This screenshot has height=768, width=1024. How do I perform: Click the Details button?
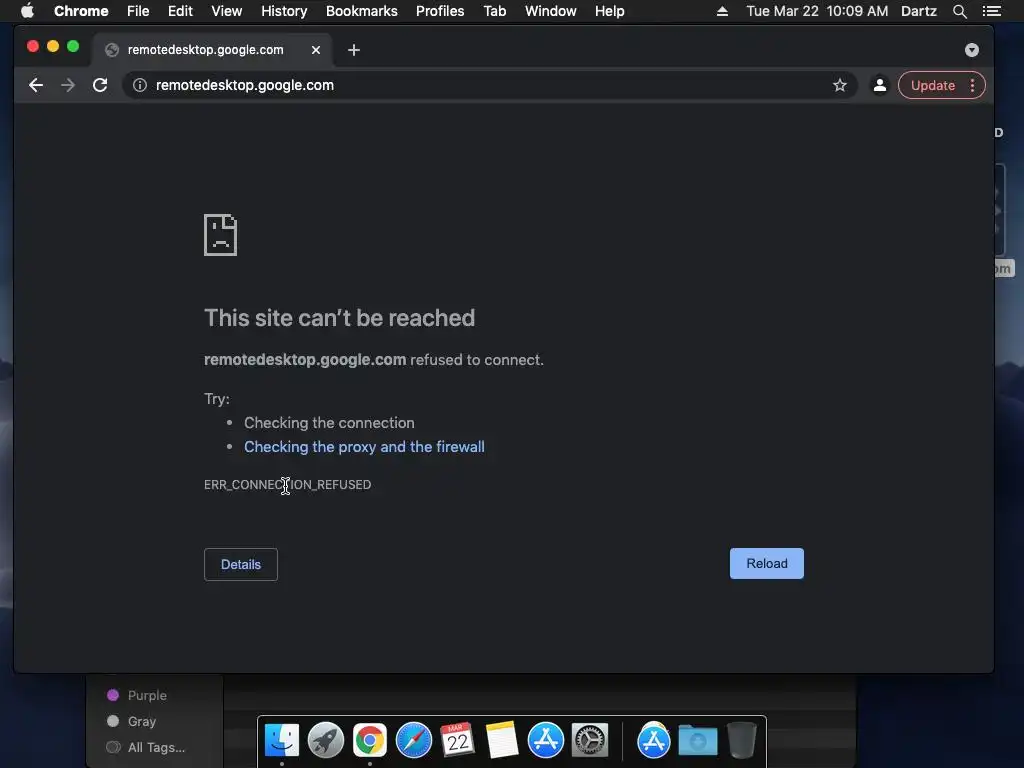[241, 564]
